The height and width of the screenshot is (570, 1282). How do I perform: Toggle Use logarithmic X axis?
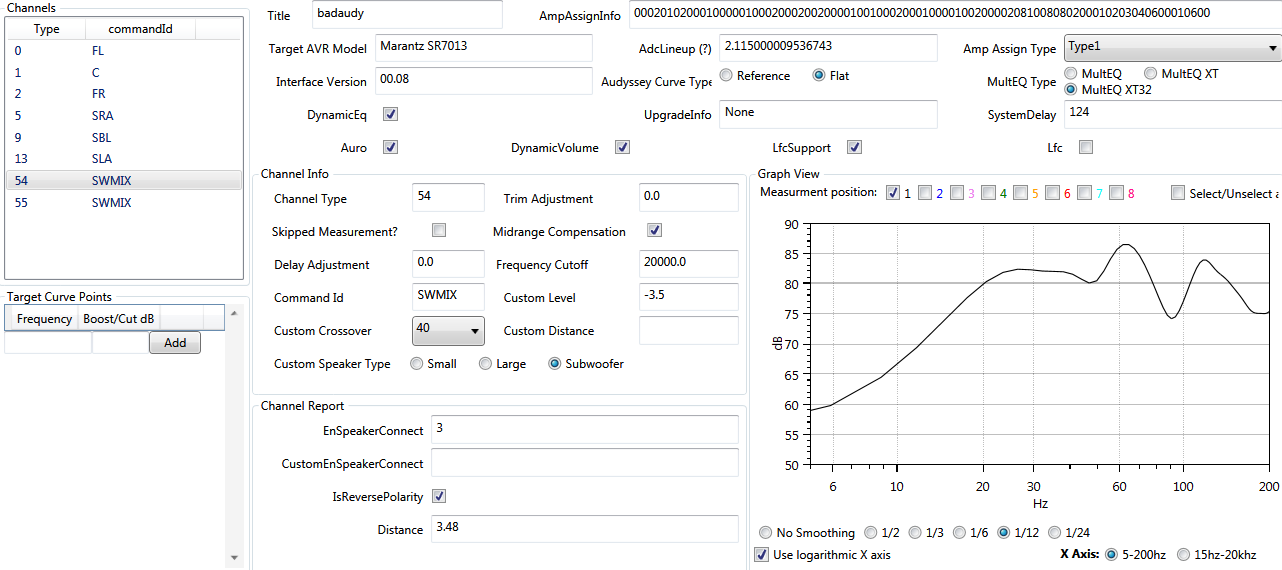click(761, 554)
